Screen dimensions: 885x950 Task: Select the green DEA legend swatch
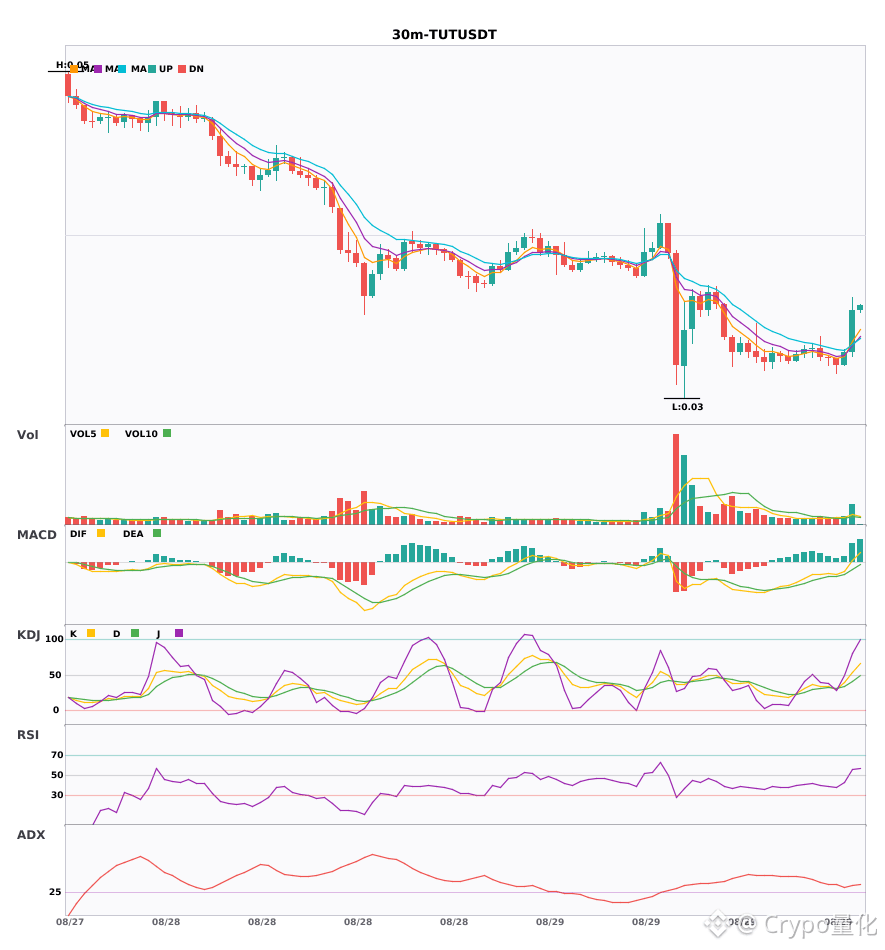point(157,533)
